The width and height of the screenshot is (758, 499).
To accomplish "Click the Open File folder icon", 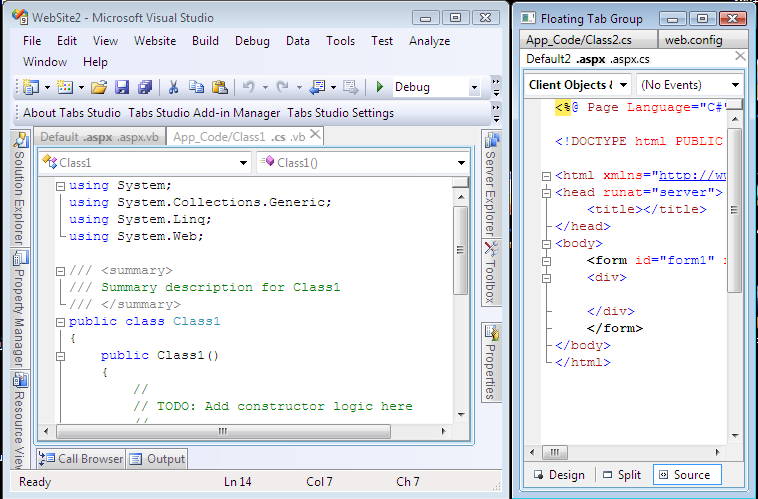I will (x=99, y=87).
